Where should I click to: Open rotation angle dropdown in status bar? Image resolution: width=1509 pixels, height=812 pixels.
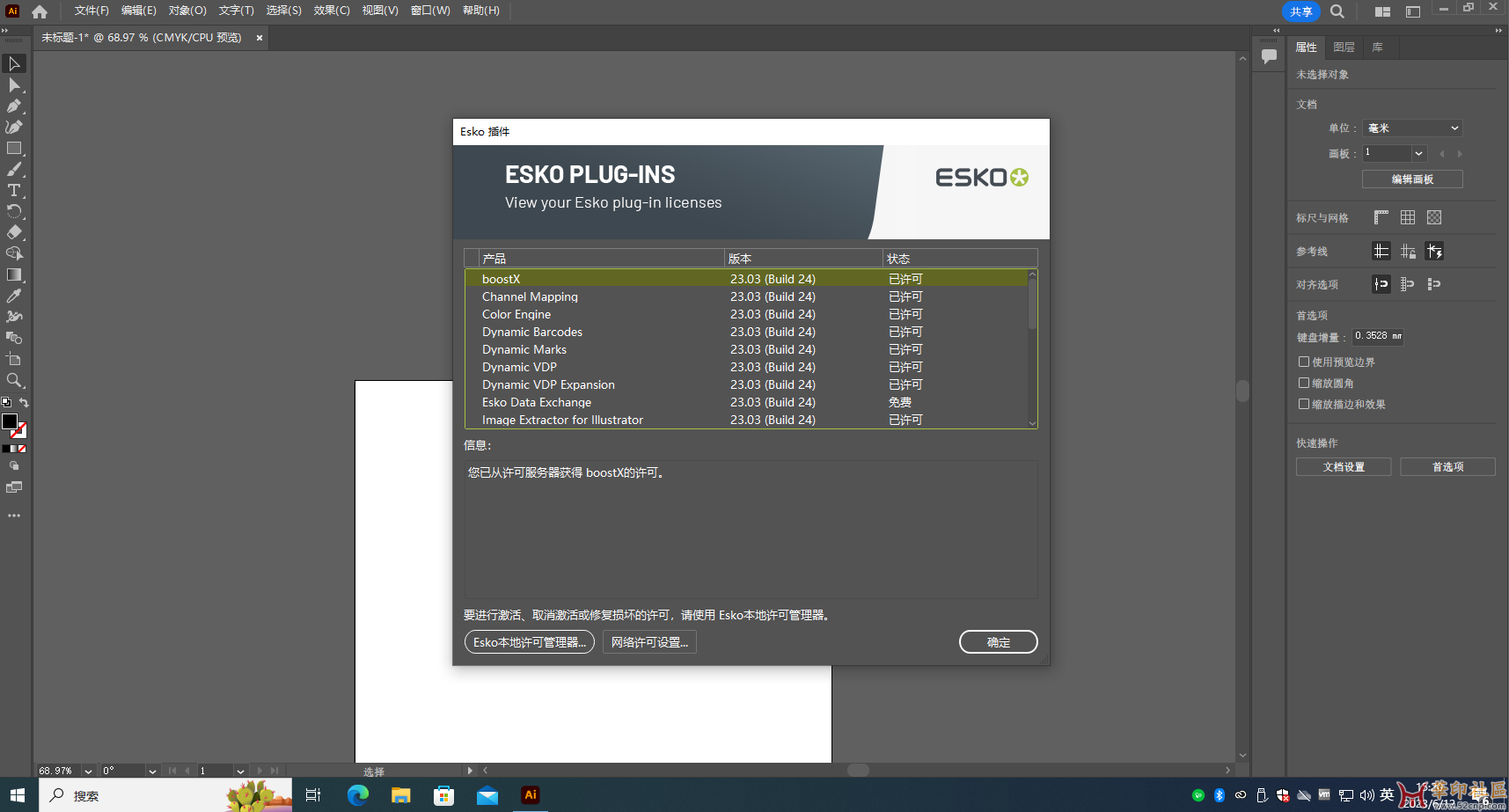[x=152, y=771]
